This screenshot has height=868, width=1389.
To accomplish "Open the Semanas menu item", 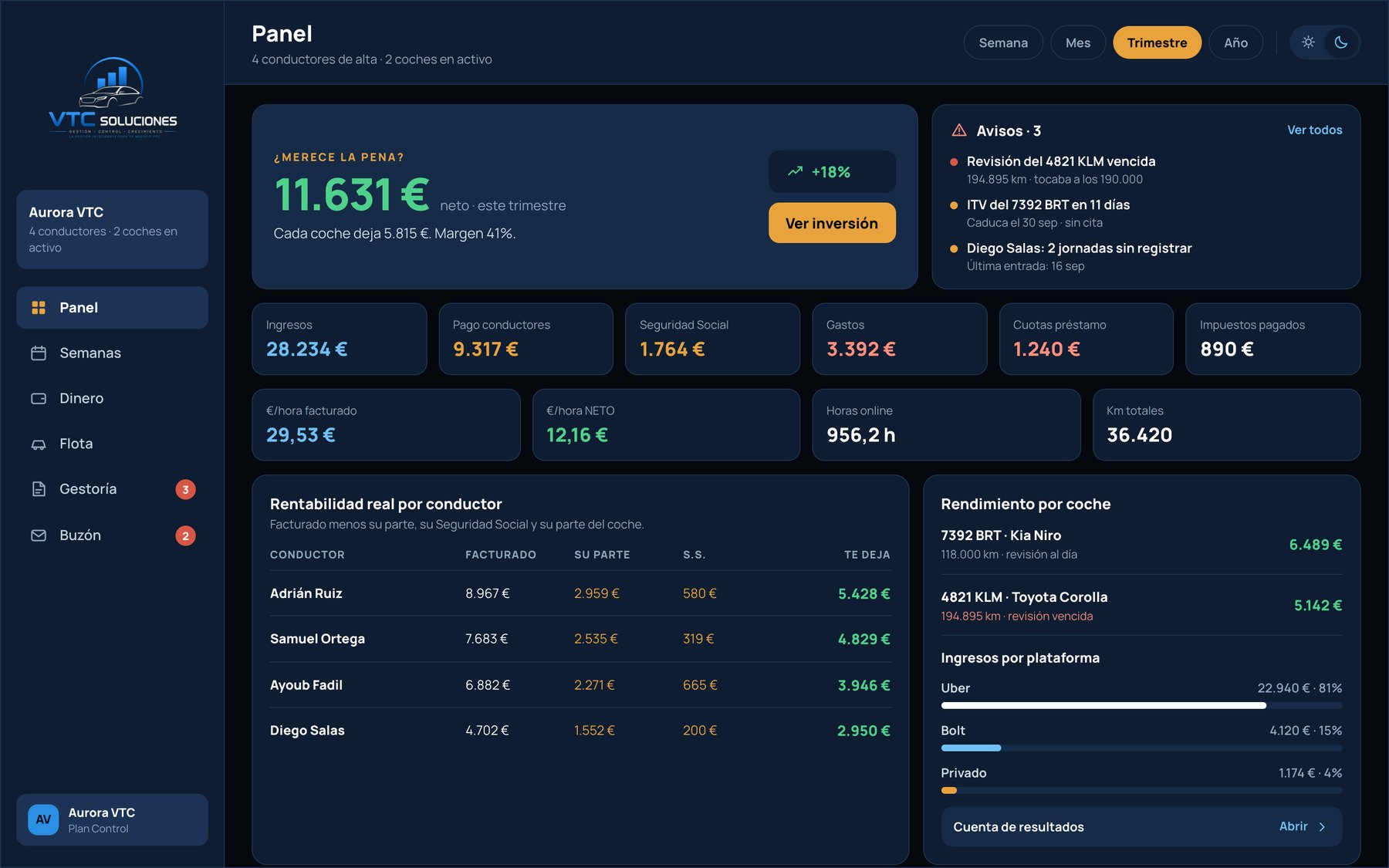I will pyautogui.click(x=112, y=353).
